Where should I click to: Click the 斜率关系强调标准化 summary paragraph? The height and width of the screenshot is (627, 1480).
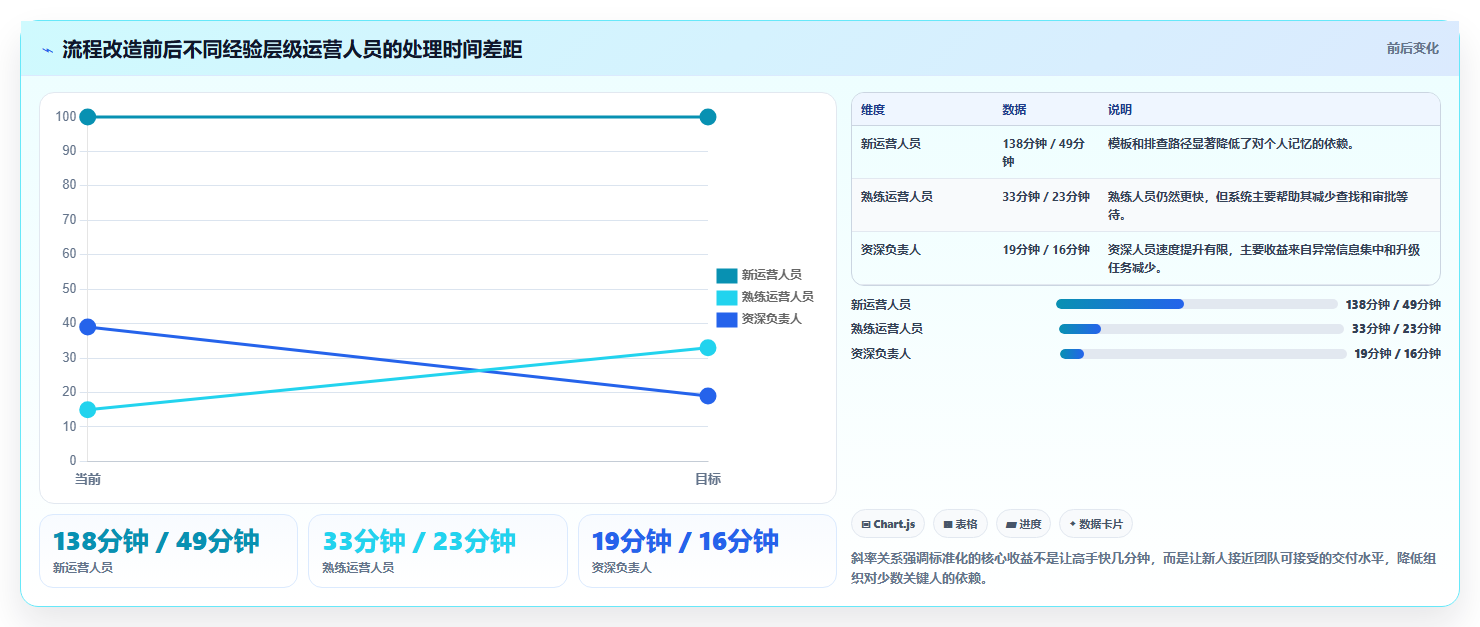[x=1144, y=568]
